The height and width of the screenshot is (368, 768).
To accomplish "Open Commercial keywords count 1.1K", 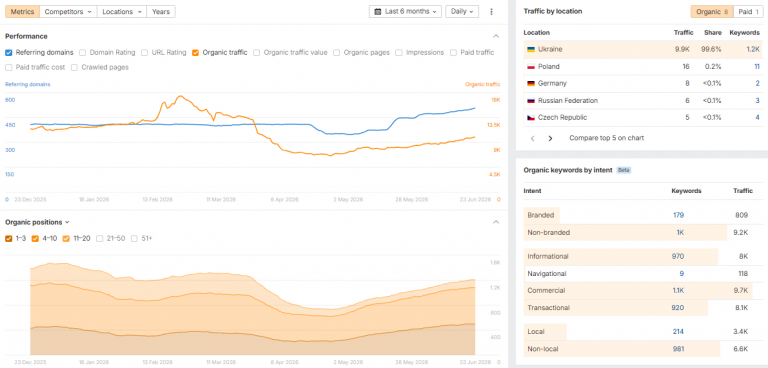I will coord(678,291).
